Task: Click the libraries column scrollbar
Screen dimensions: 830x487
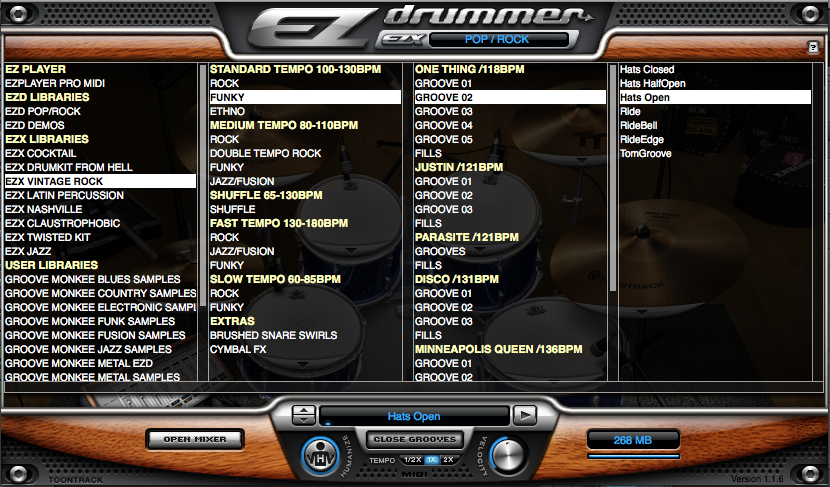Action: [203, 185]
